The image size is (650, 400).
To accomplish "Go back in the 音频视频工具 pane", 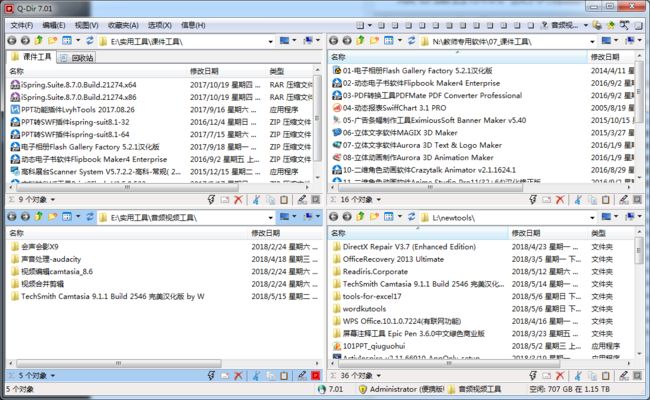I will pos(12,217).
